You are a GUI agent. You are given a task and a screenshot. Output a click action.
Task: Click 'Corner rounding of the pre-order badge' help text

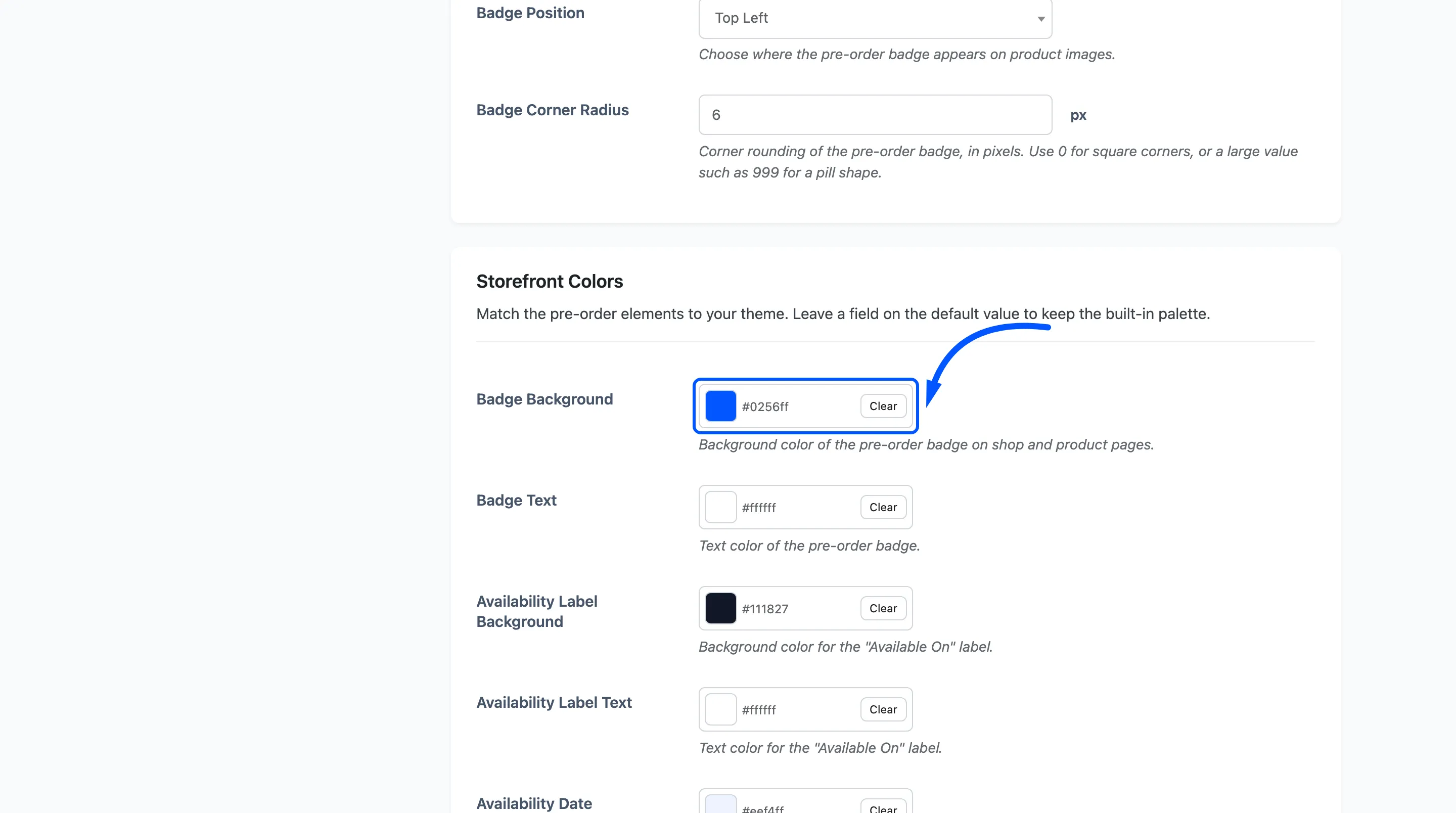pos(998,162)
